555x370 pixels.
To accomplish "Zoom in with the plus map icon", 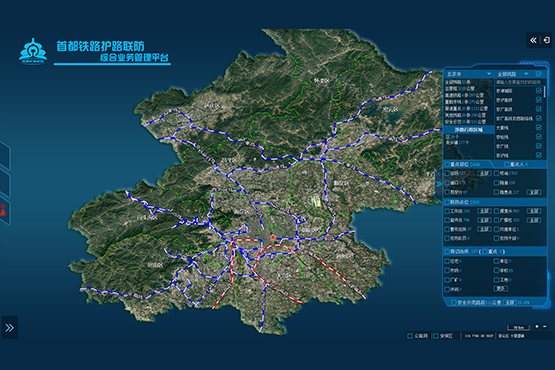I will [537, 326].
